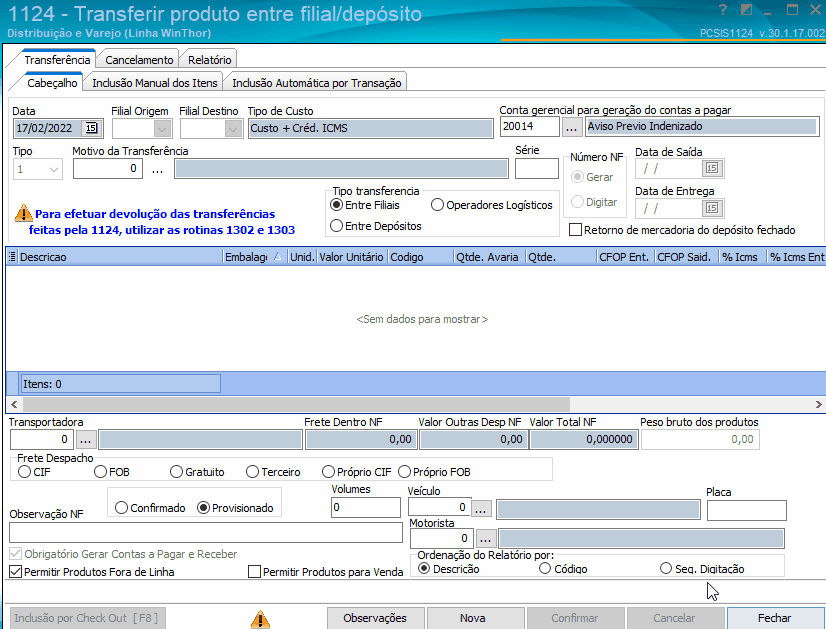This screenshot has width=826, height=629.
Task: Click the Observações button
Action: click(x=375, y=618)
